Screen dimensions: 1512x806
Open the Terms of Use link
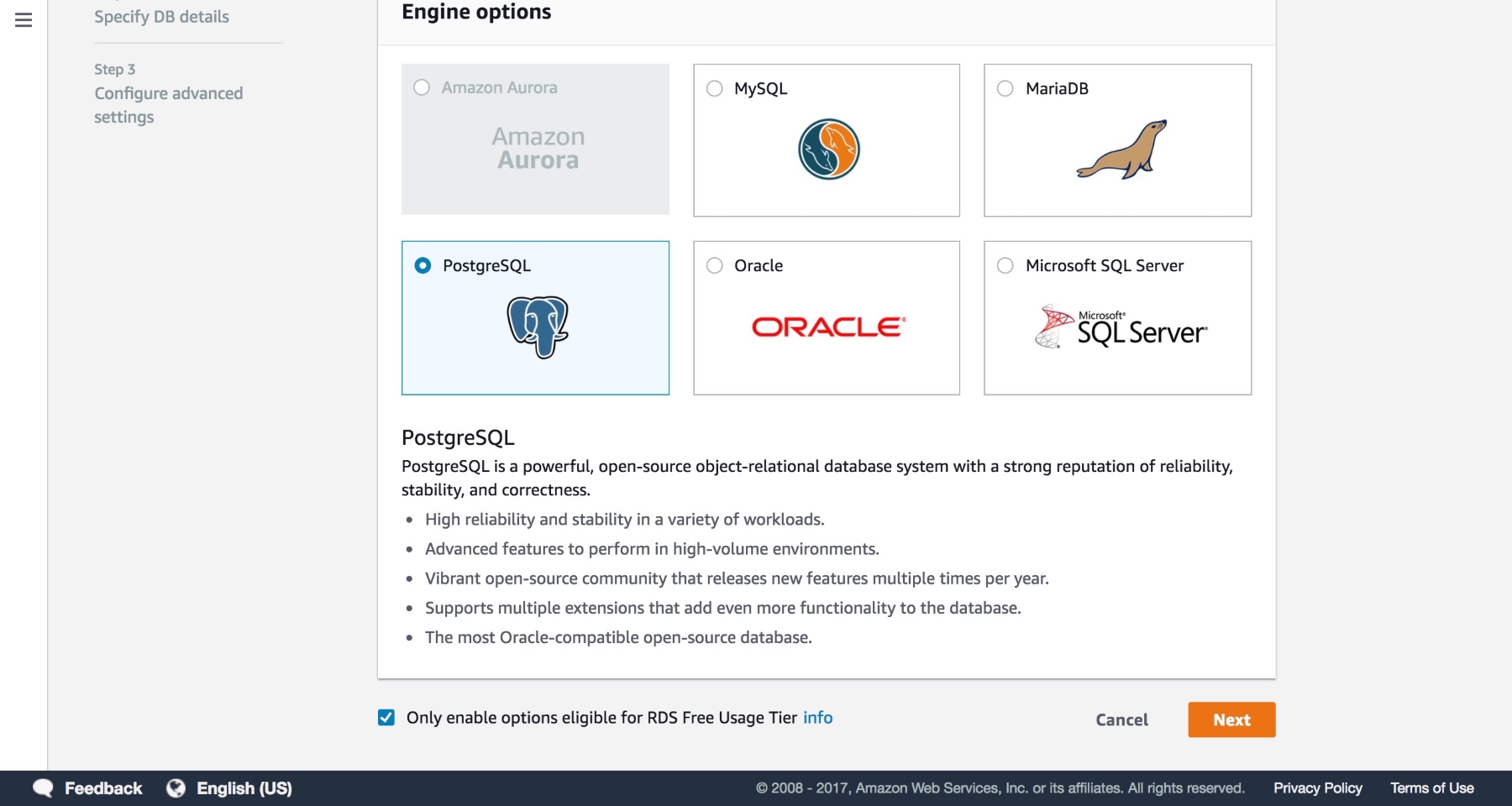coord(1431,788)
